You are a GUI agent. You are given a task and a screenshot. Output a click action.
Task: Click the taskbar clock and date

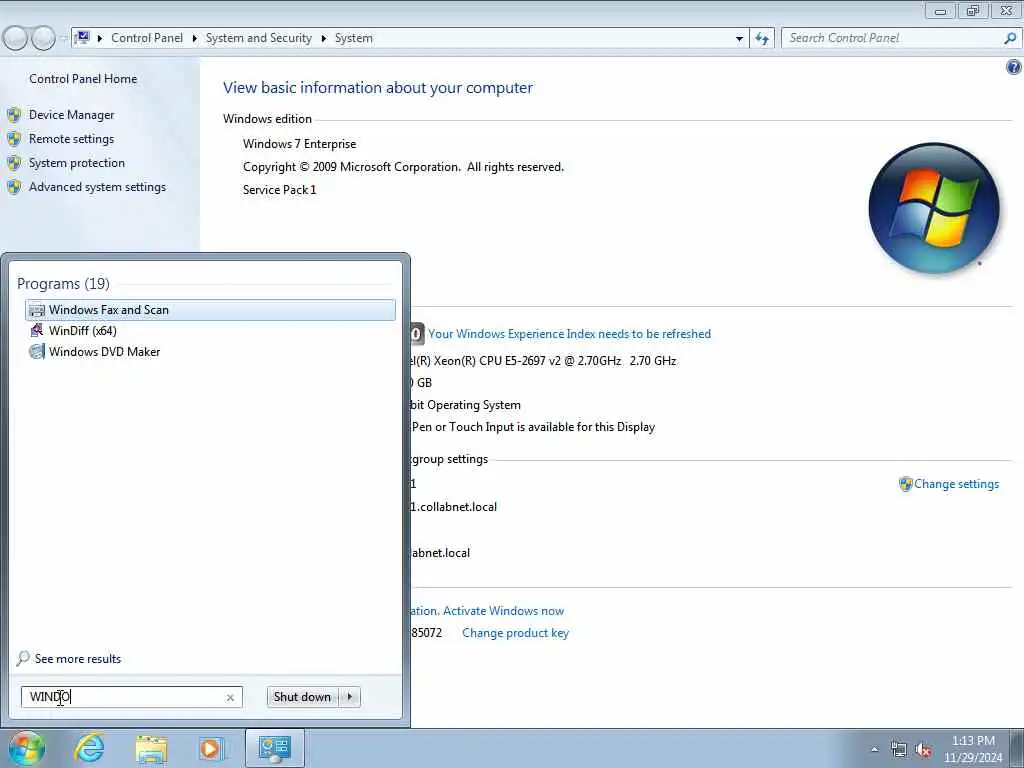tap(973, 749)
